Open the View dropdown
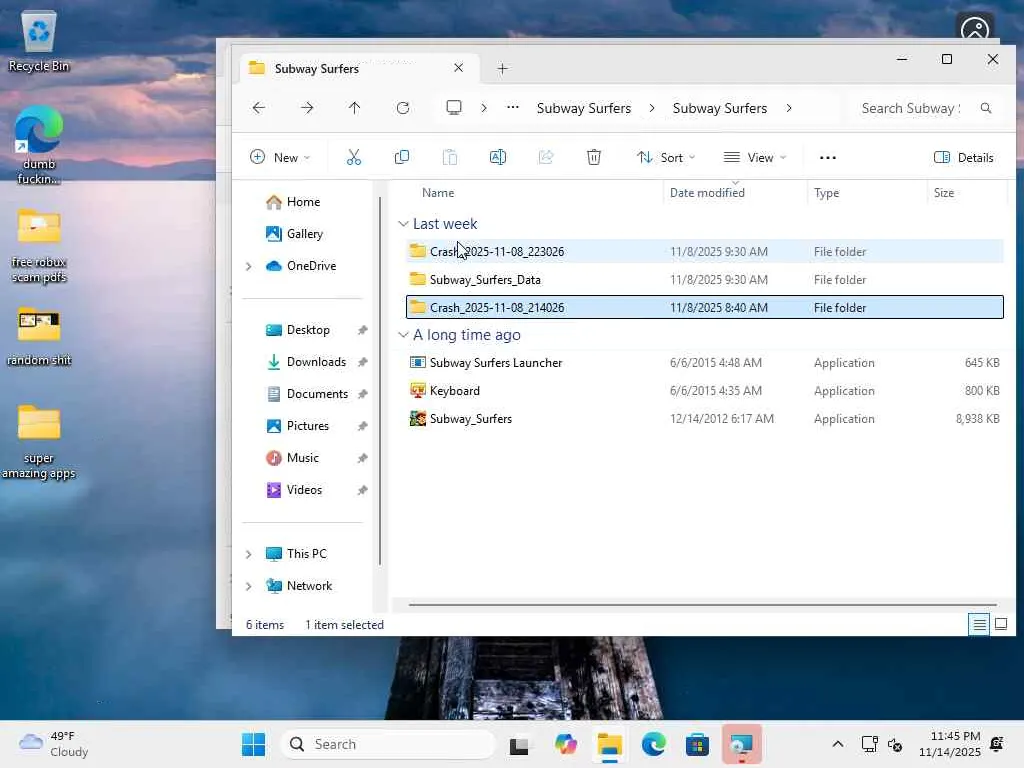The width and height of the screenshot is (1024, 768). point(755,157)
